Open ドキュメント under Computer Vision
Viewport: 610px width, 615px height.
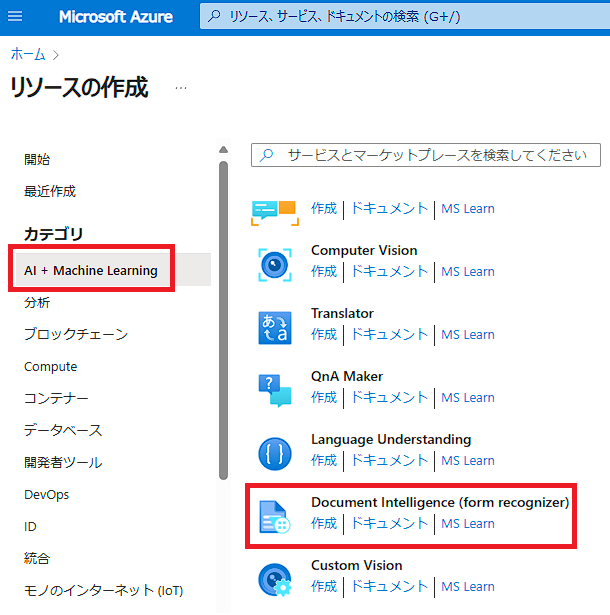point(389,271)
